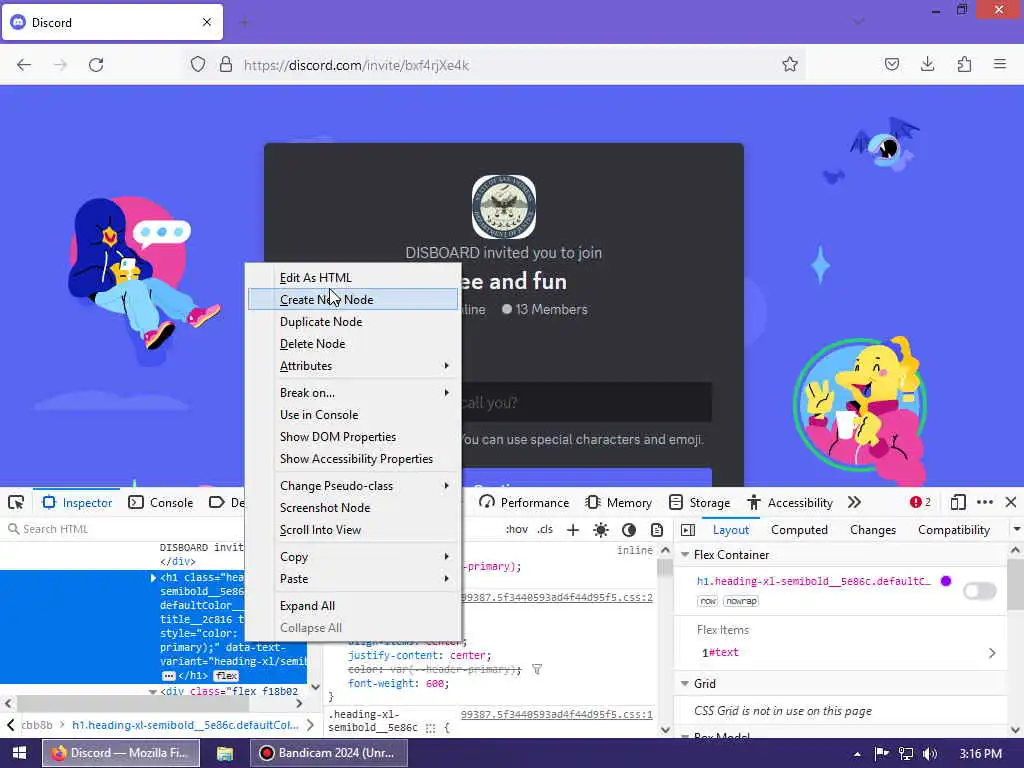Go back with browser back arrow
The height and width of the screenshot is (768, 1024).
(x=24, y=65)
